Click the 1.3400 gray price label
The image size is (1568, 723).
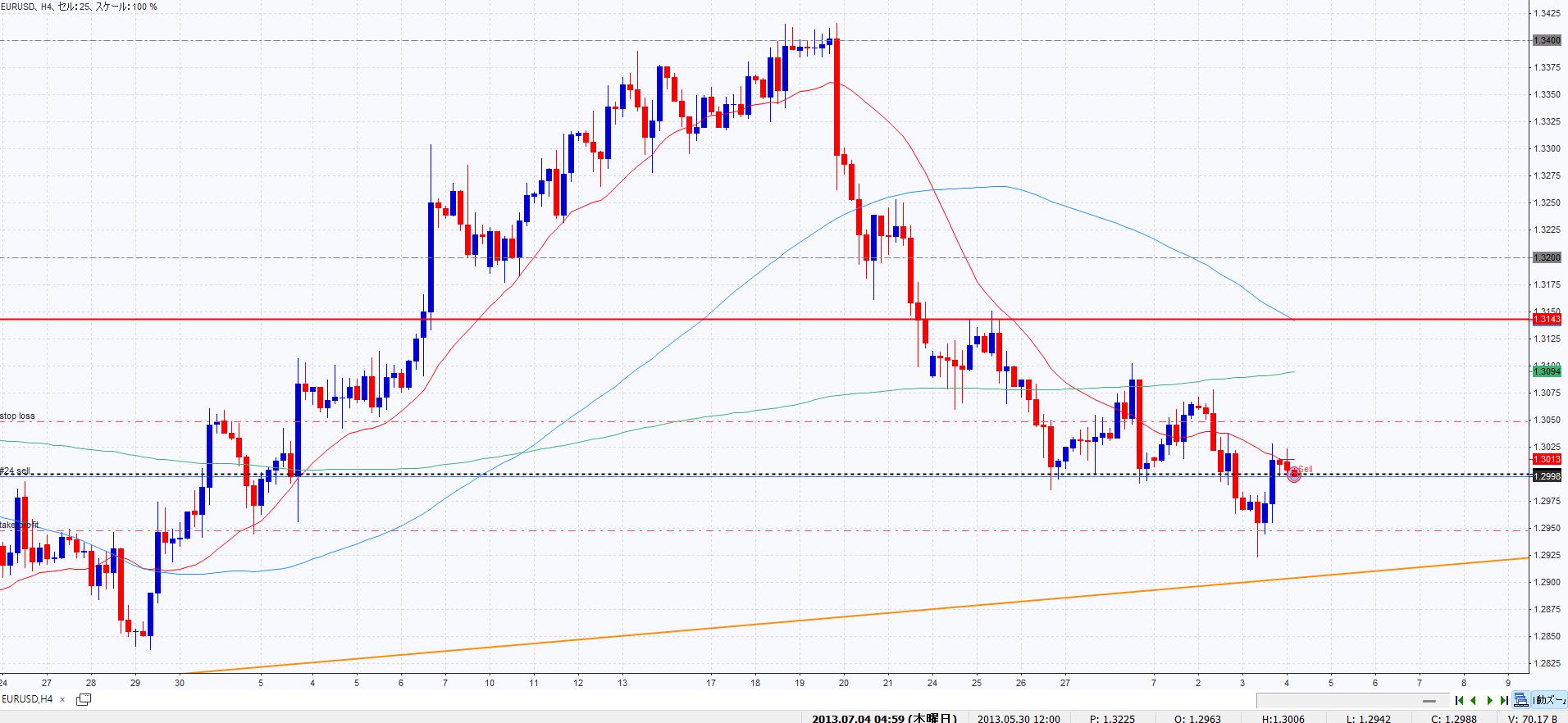pyautogui.click(x=1547, y=40)
